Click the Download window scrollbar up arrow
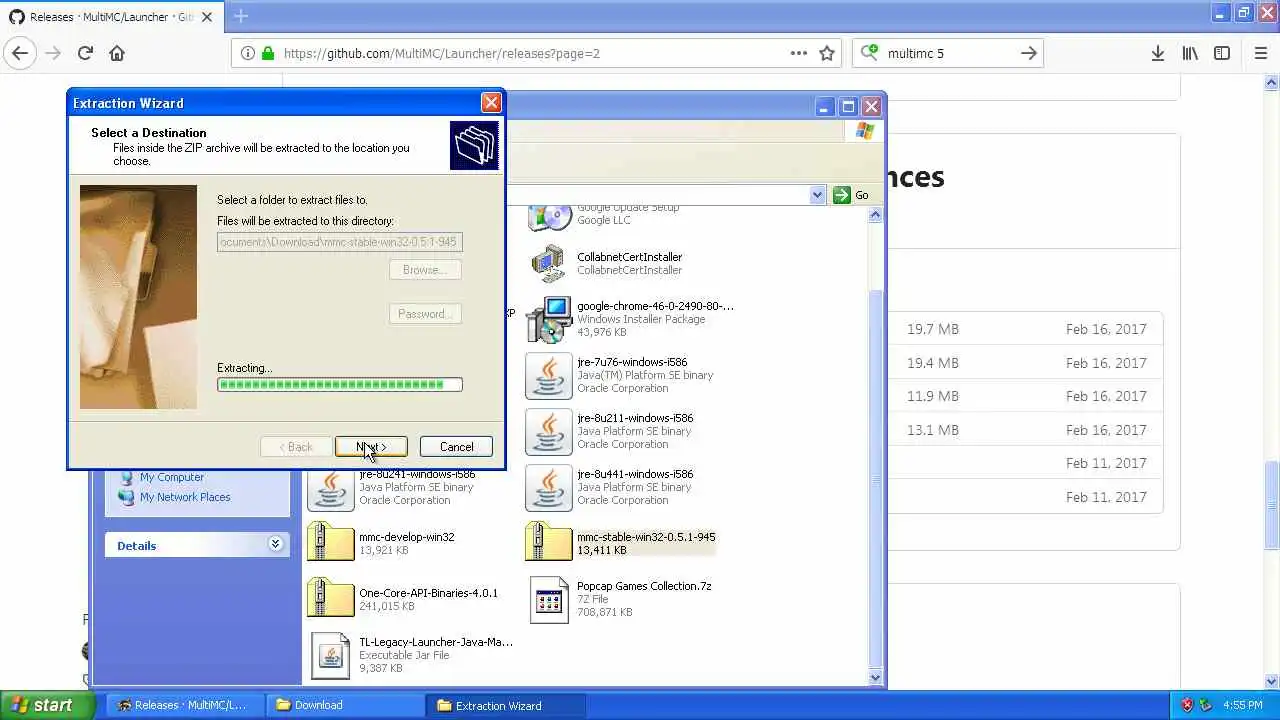This screenshot has height=720, width=1280. [x=876, y=214]
